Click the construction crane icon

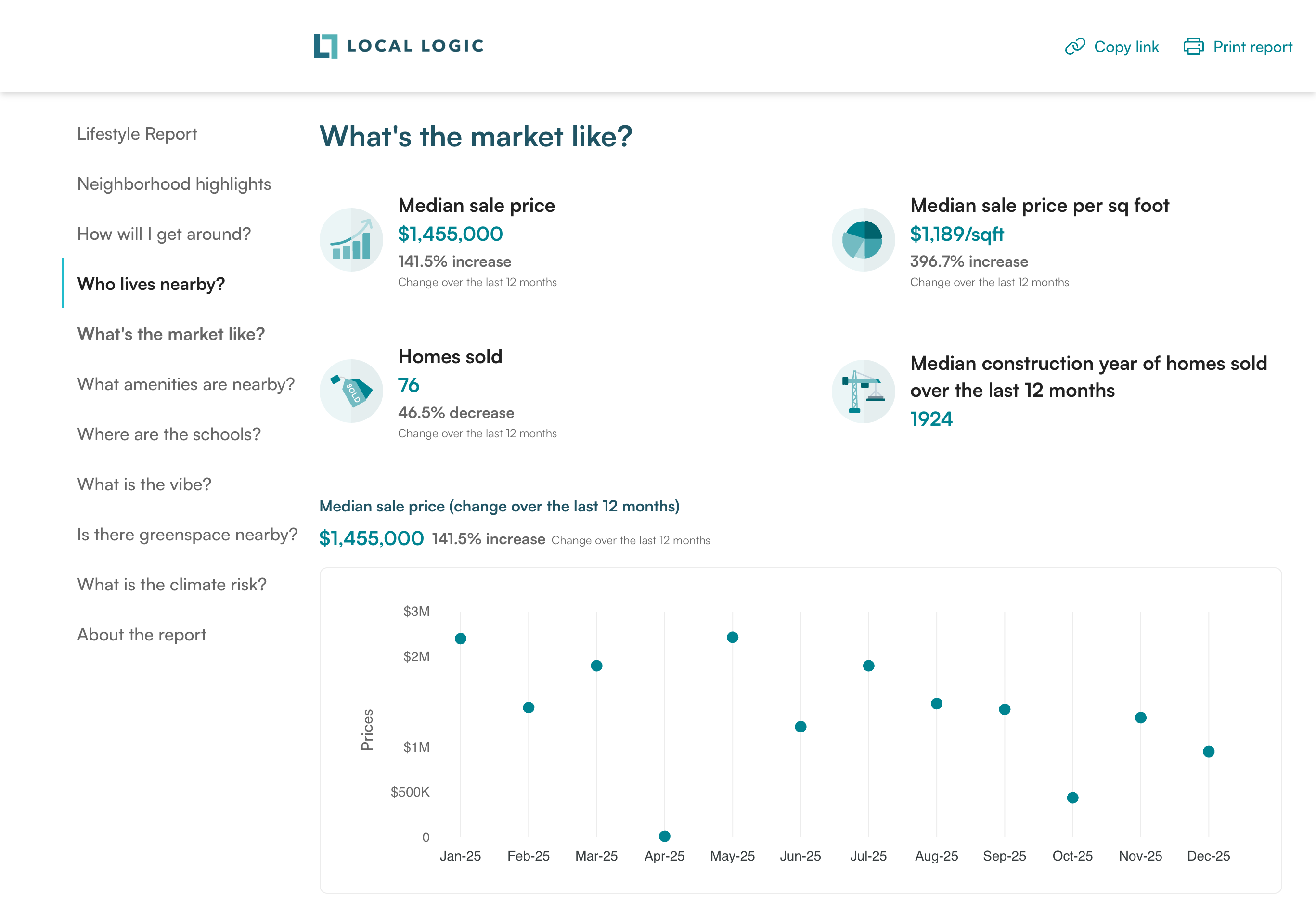point(863,391)
